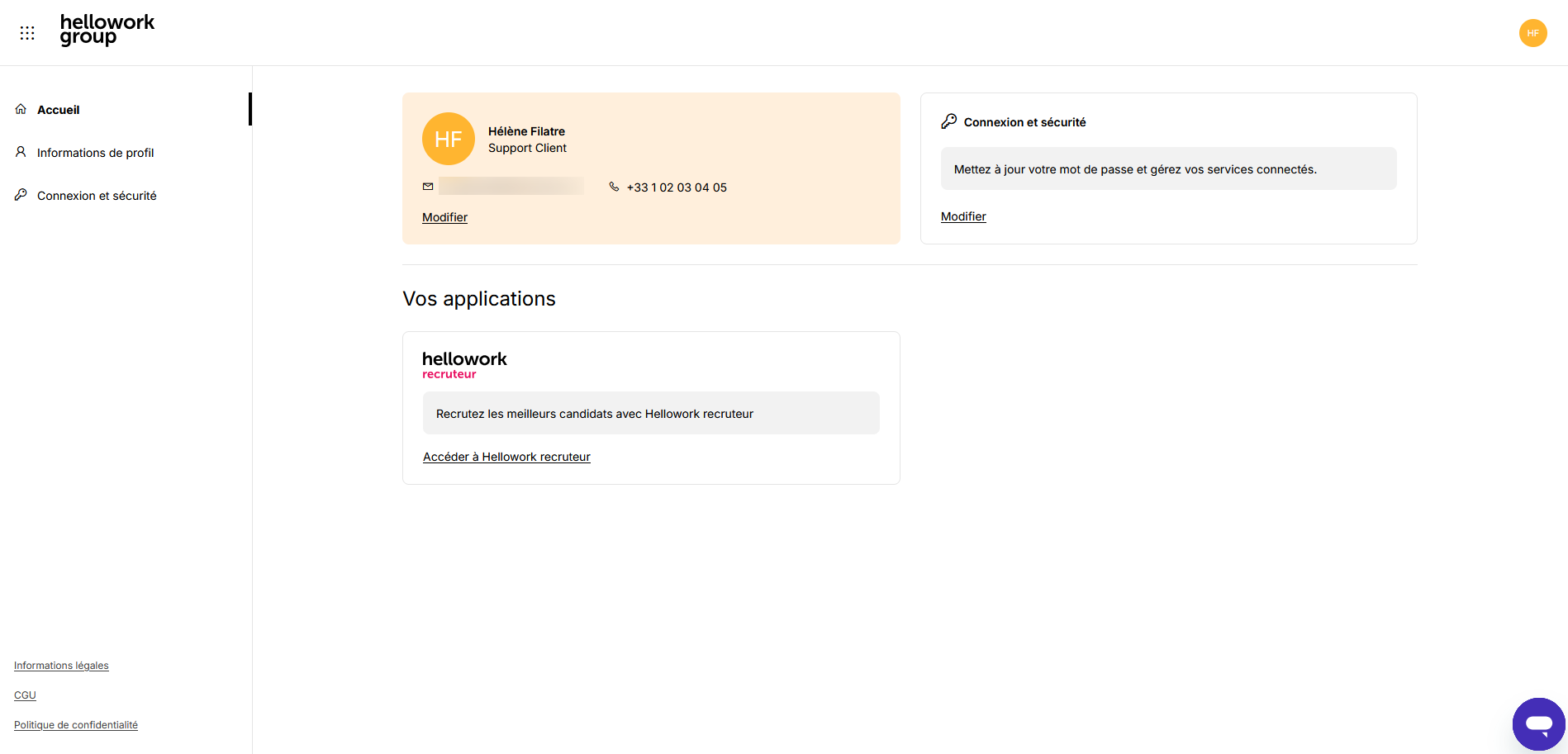Click the key icon beside Connexion et sécurité heading
Image resolution: width=1568 pixels, height=754 pixels.
point(949,121)
